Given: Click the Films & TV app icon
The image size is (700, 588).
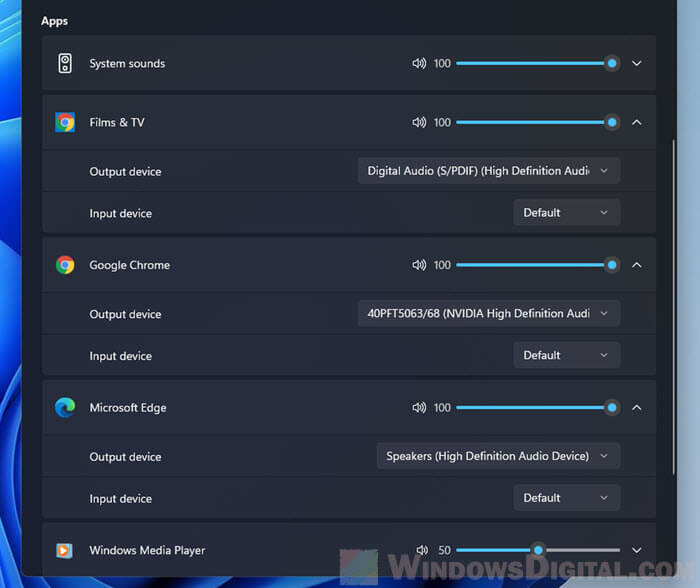Looking at the screenshot, I should [65, 122].
